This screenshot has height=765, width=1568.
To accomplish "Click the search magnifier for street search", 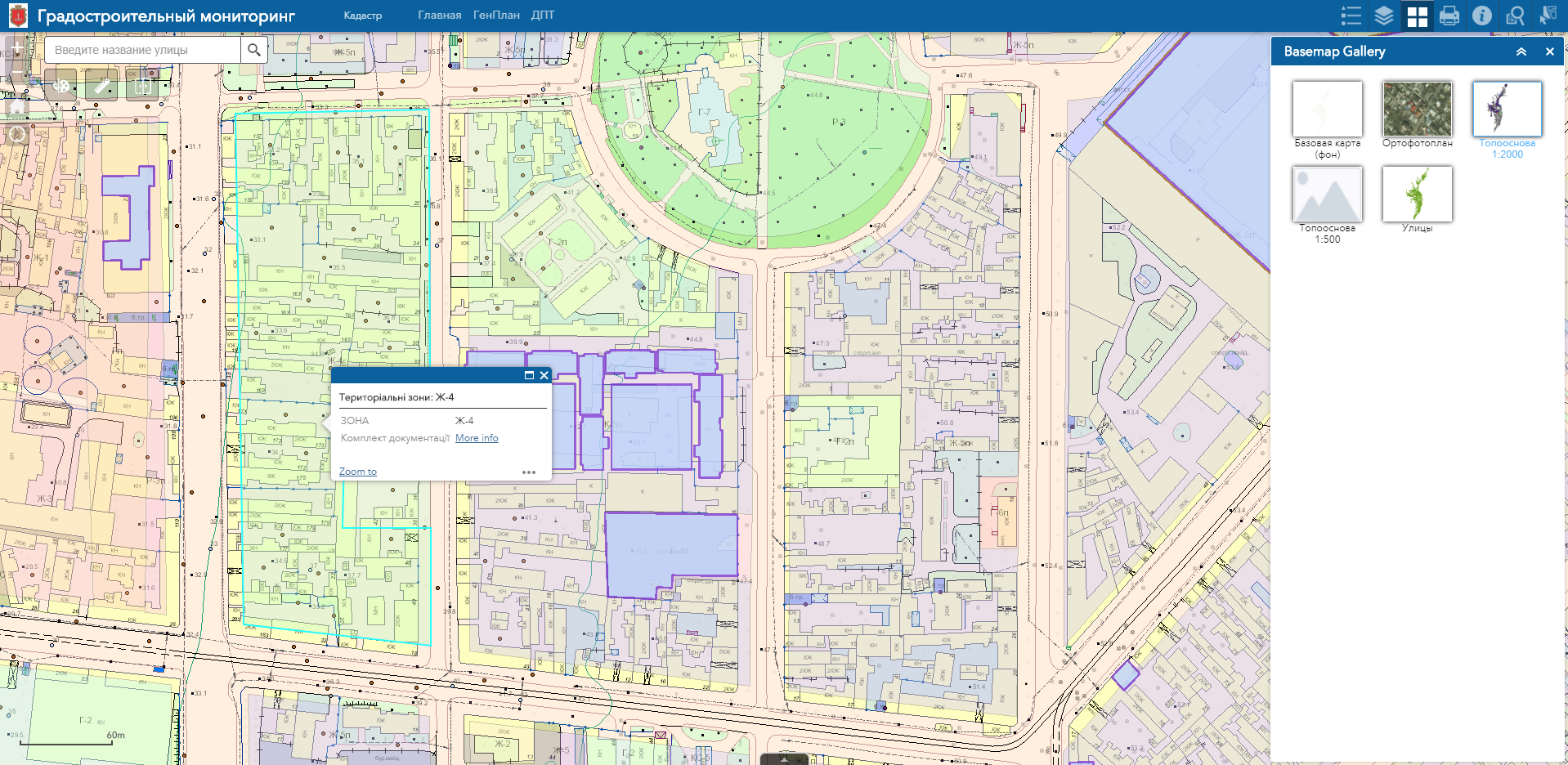I will pos(253,49).
